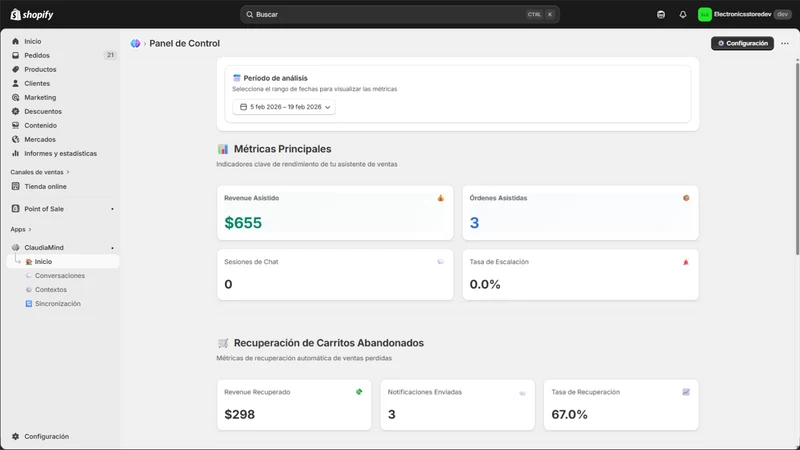Click the Tasa de Recuperación 67.0% value
The height and width of the screenshot is (450, 800).
point(569,414)
